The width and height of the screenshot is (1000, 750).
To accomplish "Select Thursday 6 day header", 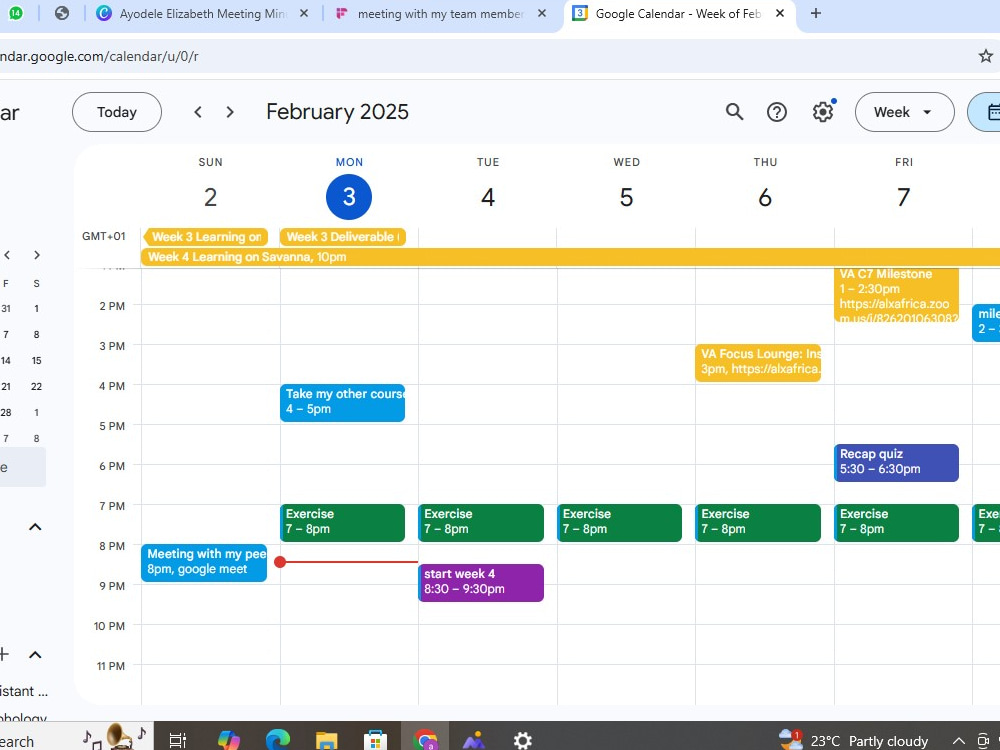I will pyautogui.click(x=765, y=197).
